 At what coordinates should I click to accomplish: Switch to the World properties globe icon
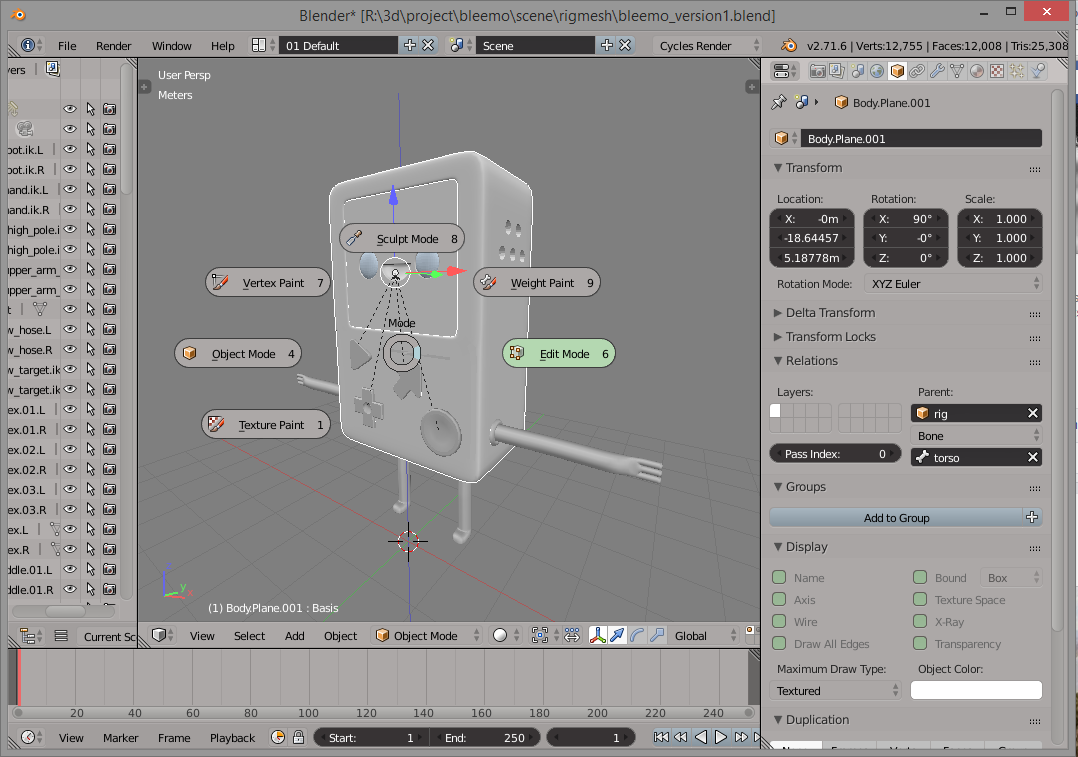[x=877, y=71]
